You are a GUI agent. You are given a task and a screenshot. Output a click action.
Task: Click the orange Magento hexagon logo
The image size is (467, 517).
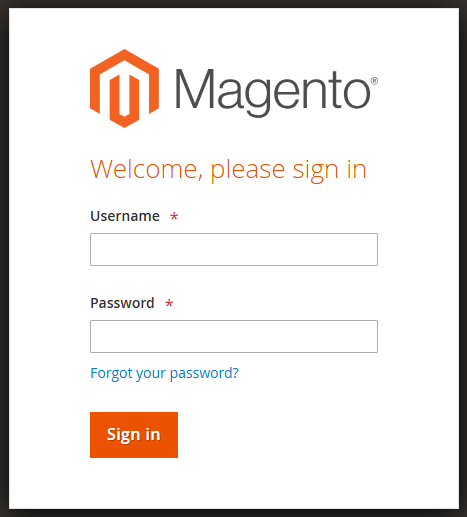[x=124, y=88]
